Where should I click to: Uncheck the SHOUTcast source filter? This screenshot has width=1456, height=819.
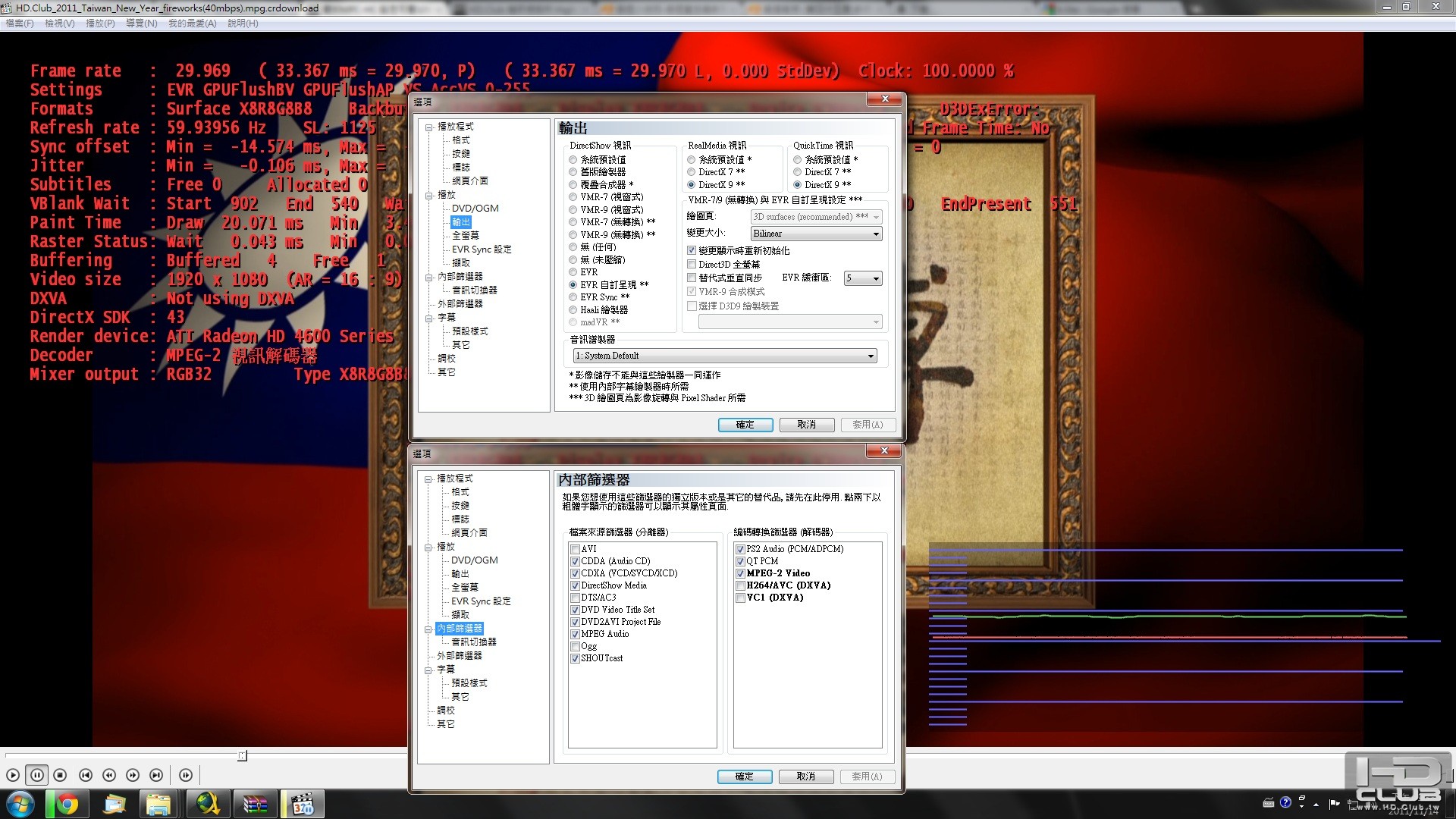coord(576,659)
